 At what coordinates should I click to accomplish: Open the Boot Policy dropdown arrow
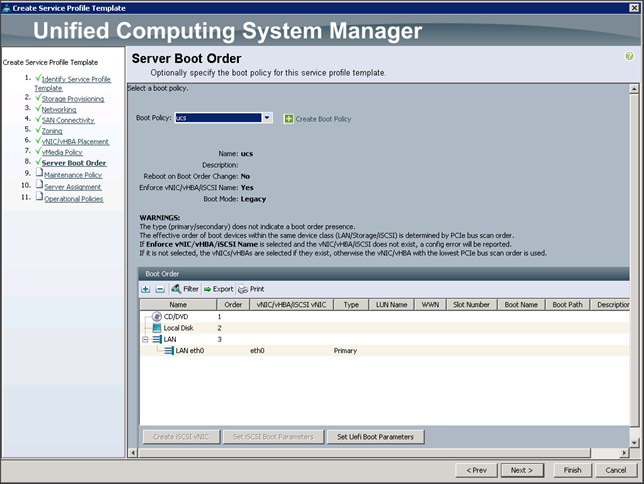[x=267, y=118]
